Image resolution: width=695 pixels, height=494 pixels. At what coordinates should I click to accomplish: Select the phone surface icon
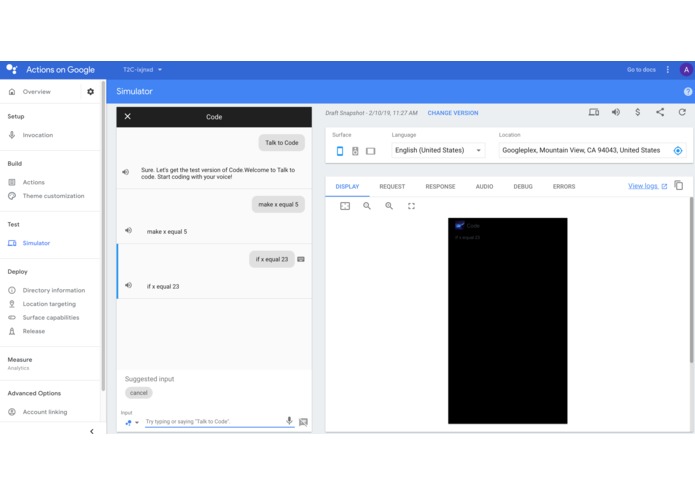tap(340, 151)
